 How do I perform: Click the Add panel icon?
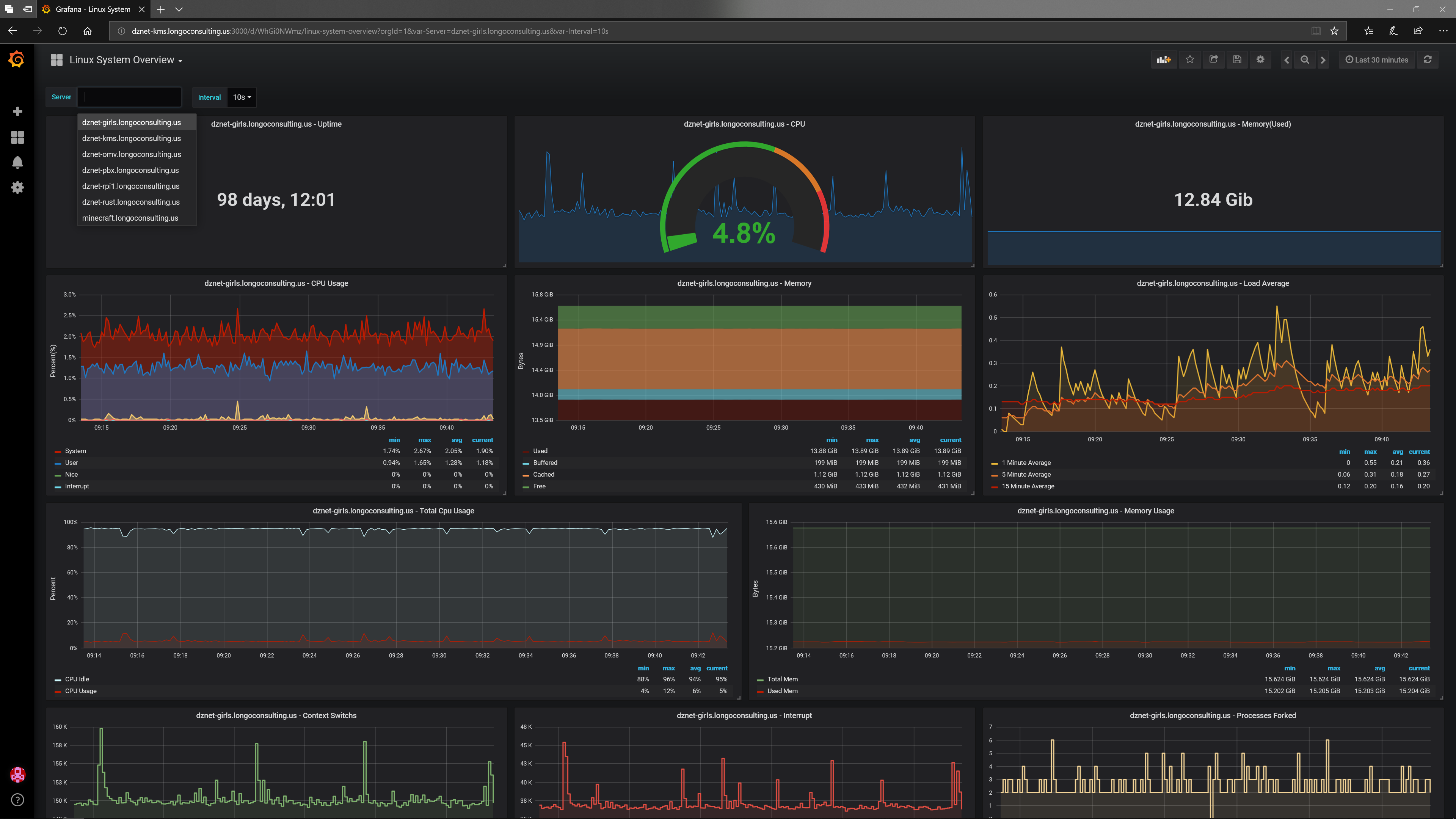[x=1164, y=60]
